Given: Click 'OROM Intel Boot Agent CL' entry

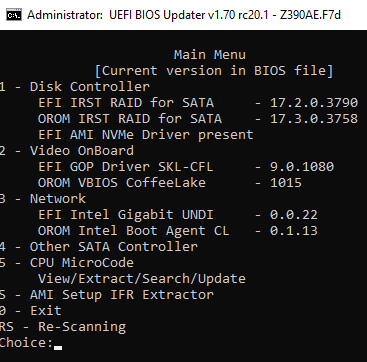Looking at the screenshot, I should [x=134, y=231].
